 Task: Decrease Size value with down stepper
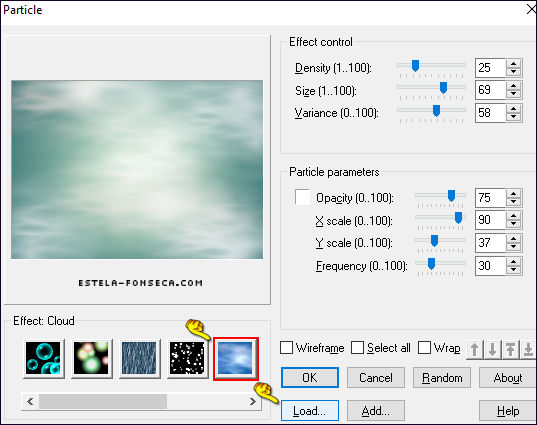[513, 94]
